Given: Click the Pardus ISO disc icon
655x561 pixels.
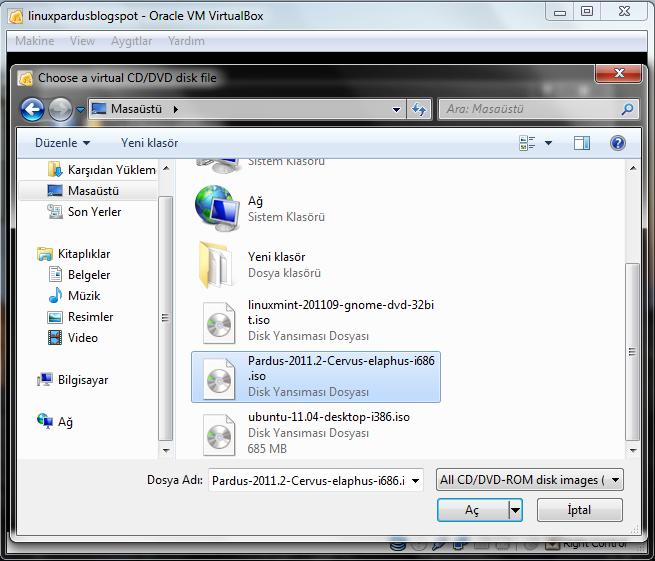Looking at the screenshot, I should (x=219, y=379).
